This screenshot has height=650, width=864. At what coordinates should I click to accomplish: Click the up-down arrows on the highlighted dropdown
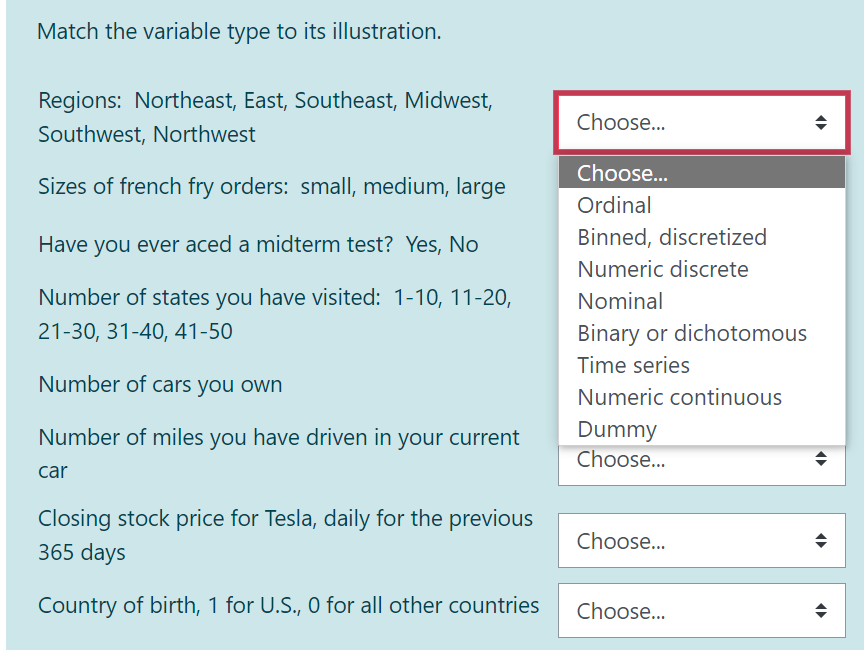click(x=822, y=122)
